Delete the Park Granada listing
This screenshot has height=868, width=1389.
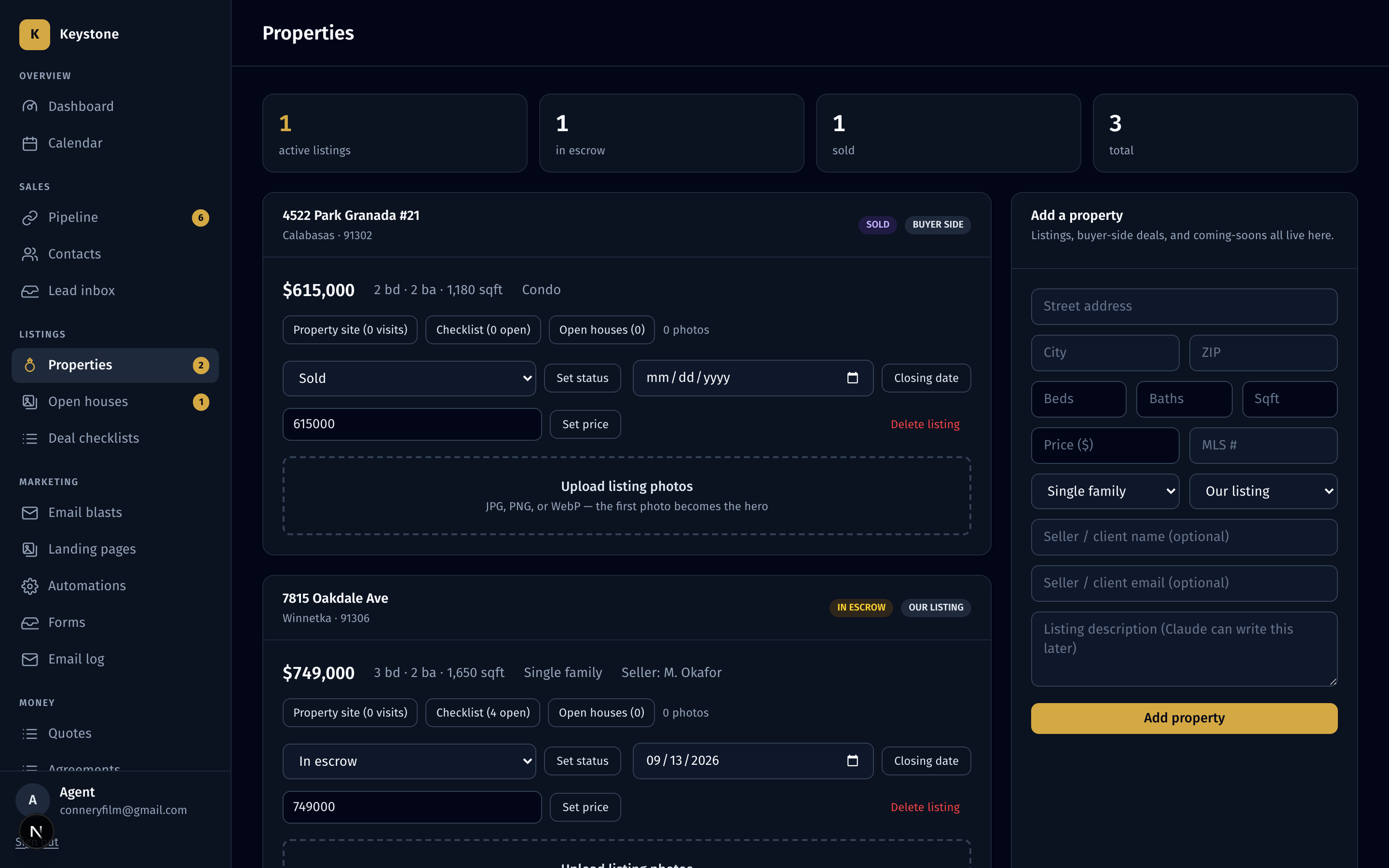point(925,424)
